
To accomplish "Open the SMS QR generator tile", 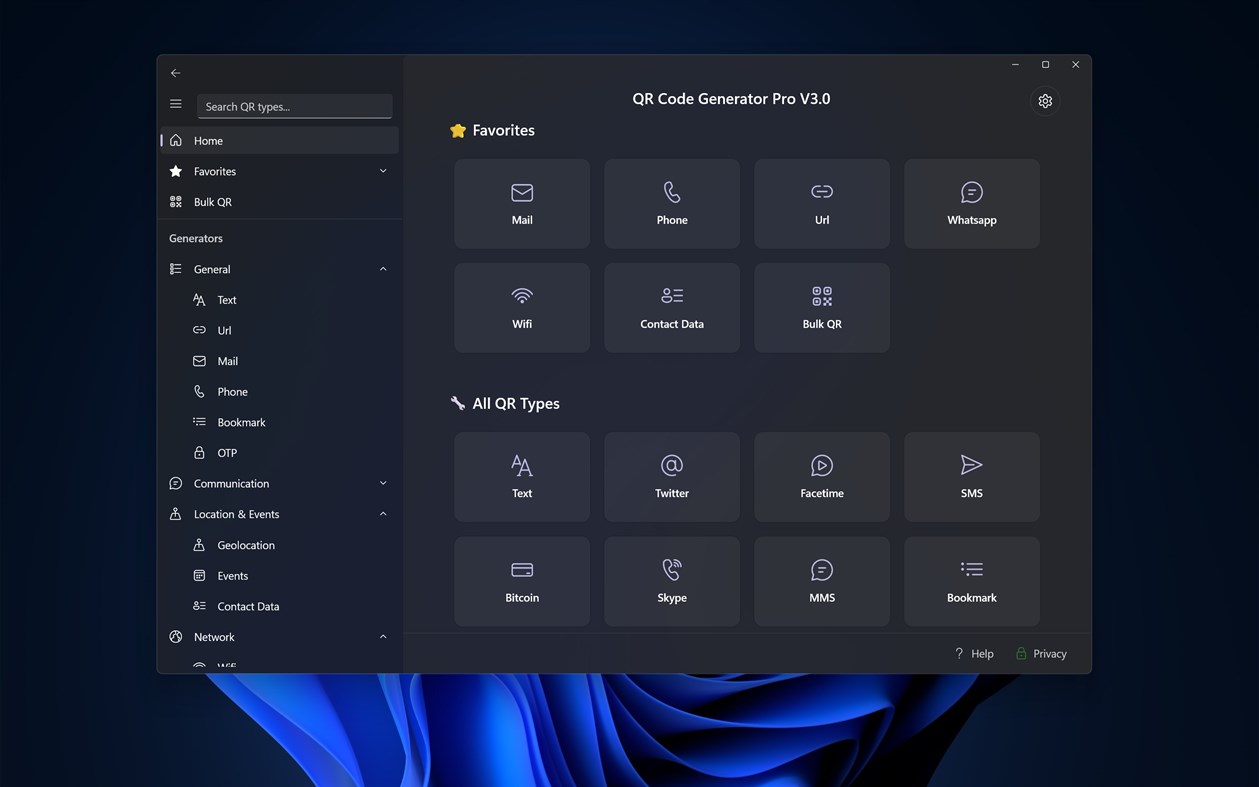I will click(x=971, y=477).
